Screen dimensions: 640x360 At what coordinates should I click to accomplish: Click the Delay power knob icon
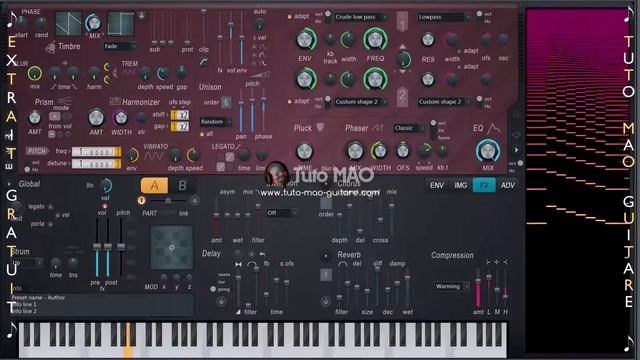tap(221, 302)
